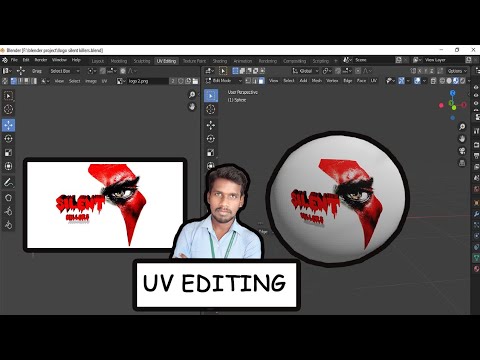Switch to rendered viewport shading
The height and width of the screenshot is (360, 480).
(462, 81)
